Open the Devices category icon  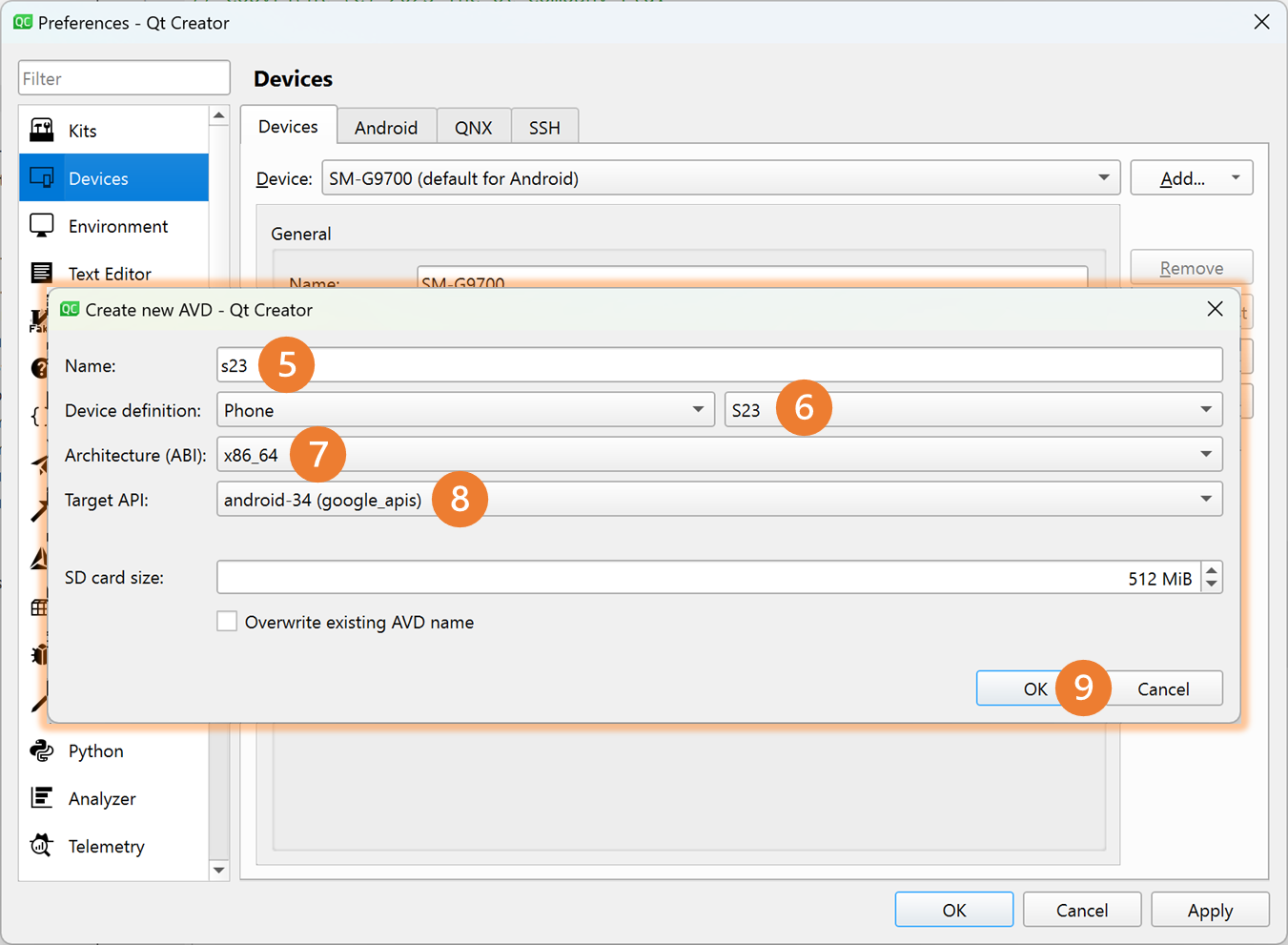(42, 177)
